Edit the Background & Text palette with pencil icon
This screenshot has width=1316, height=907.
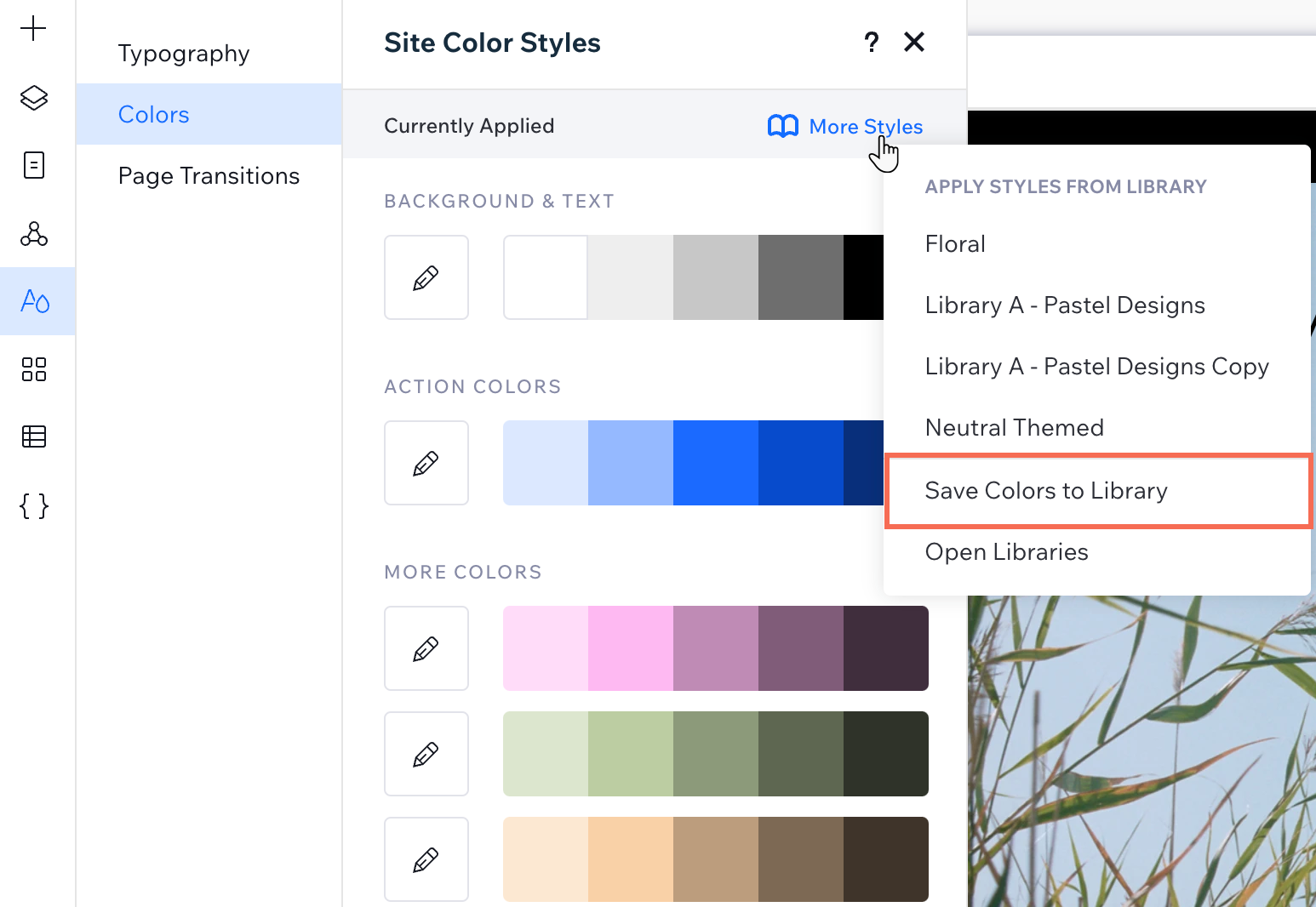click(426, 277)
